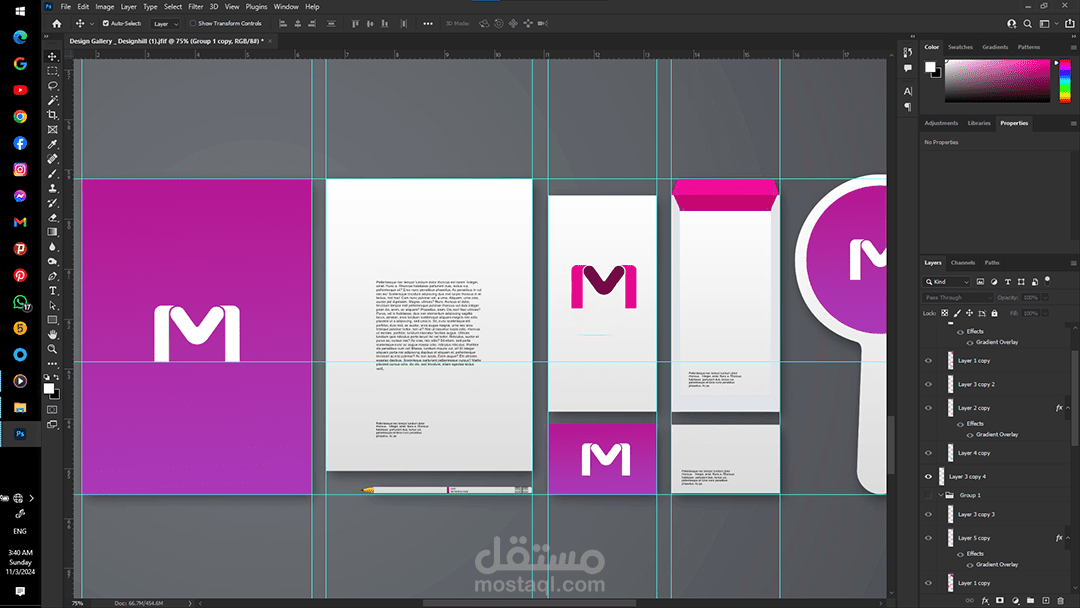Select the Hand tool
The image size is (1080, 608).
[x=52, y=335]
